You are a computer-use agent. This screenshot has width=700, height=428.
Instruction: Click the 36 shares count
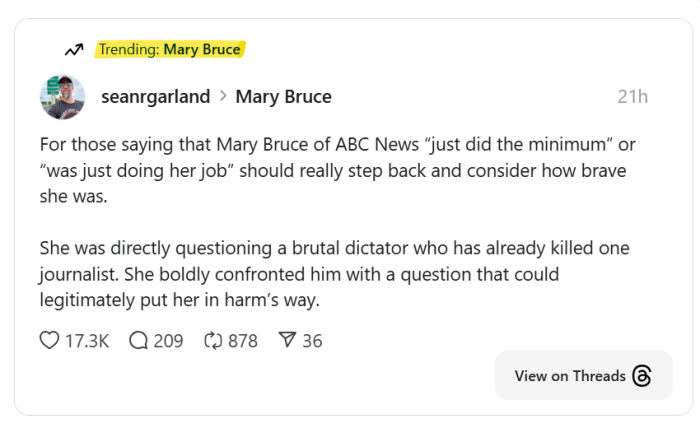[312, 341]
